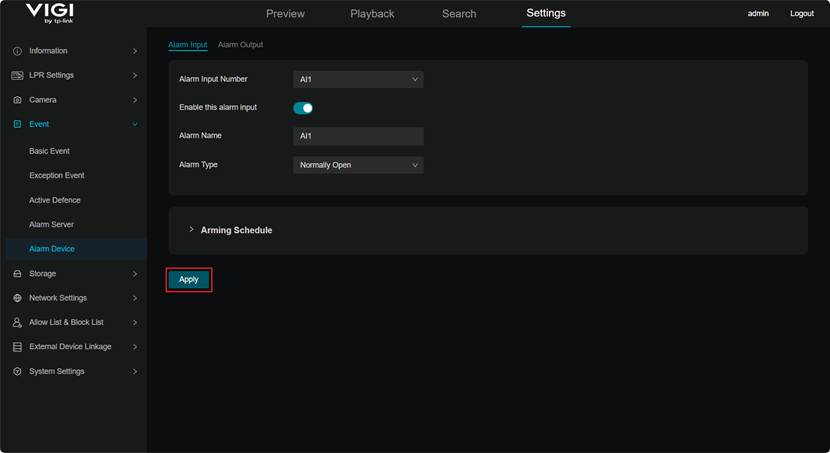
Task: Expand the Network Settings chevron
Action: 135,298
